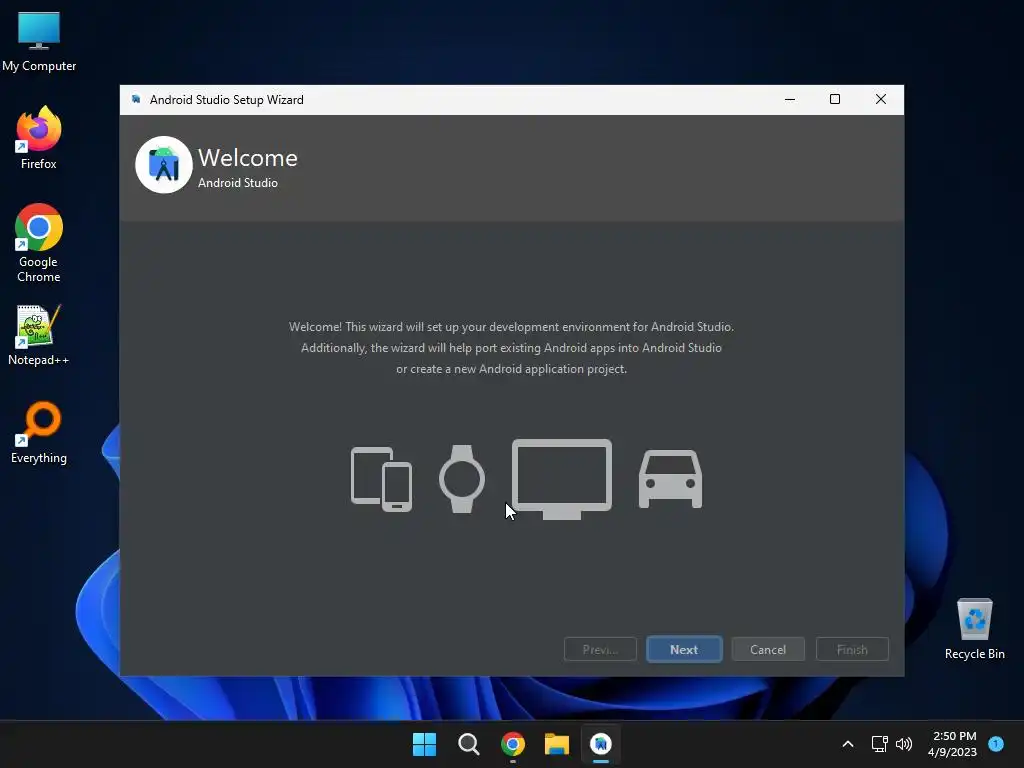
Task: Open the Windows Start menu
Action: [424, 744]
